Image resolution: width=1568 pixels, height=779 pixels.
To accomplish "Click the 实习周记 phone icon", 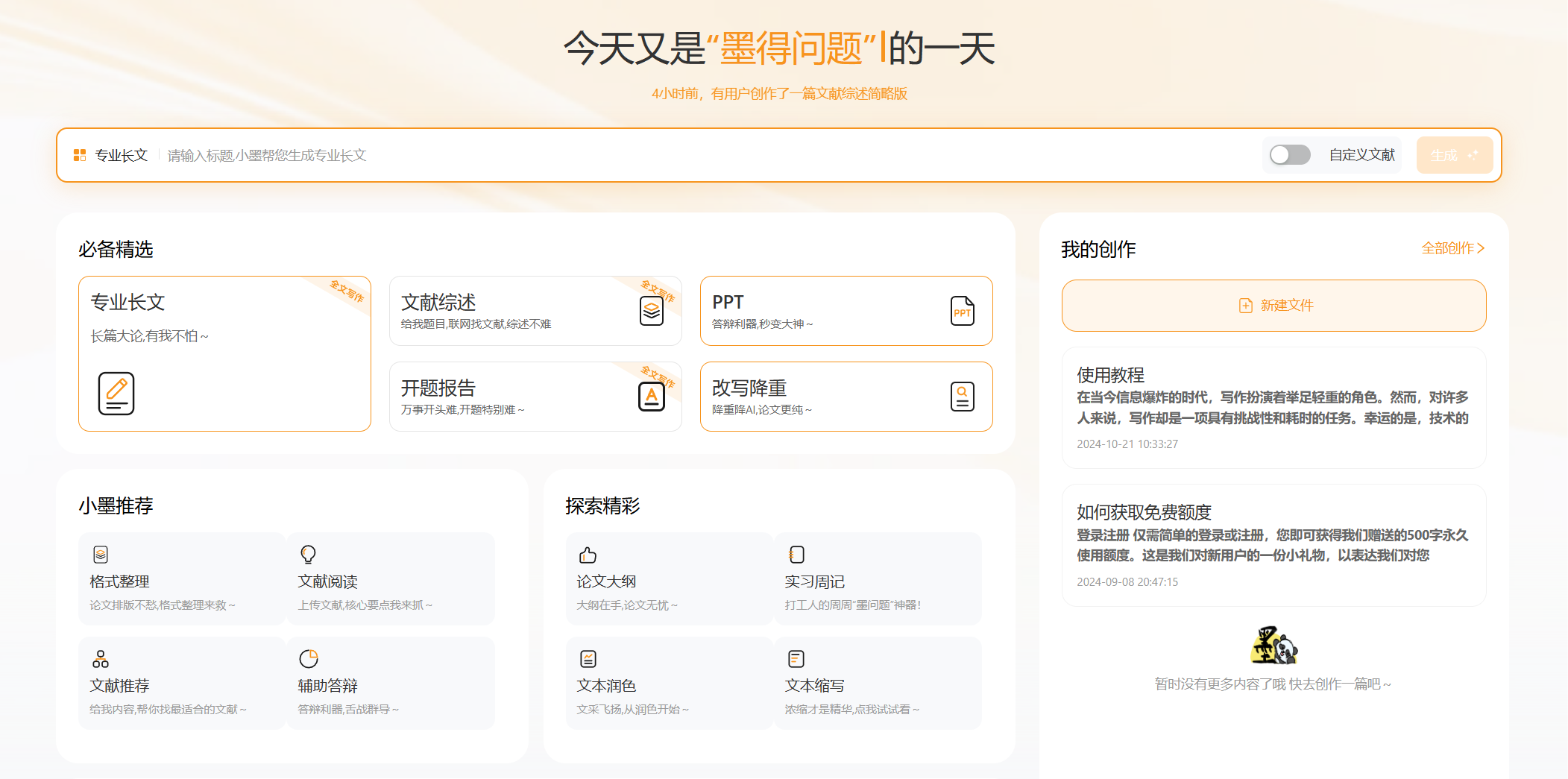I will pos(796,555).
